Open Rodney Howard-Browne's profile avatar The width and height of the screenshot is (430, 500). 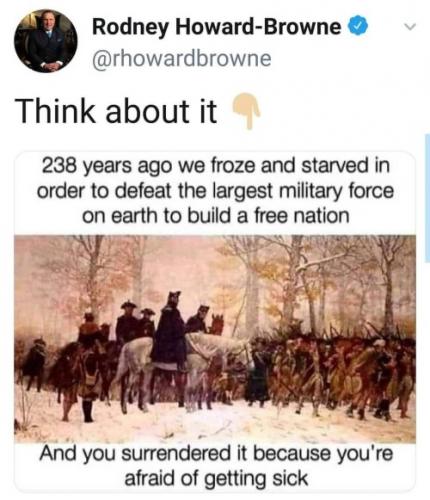pos(46,41)
